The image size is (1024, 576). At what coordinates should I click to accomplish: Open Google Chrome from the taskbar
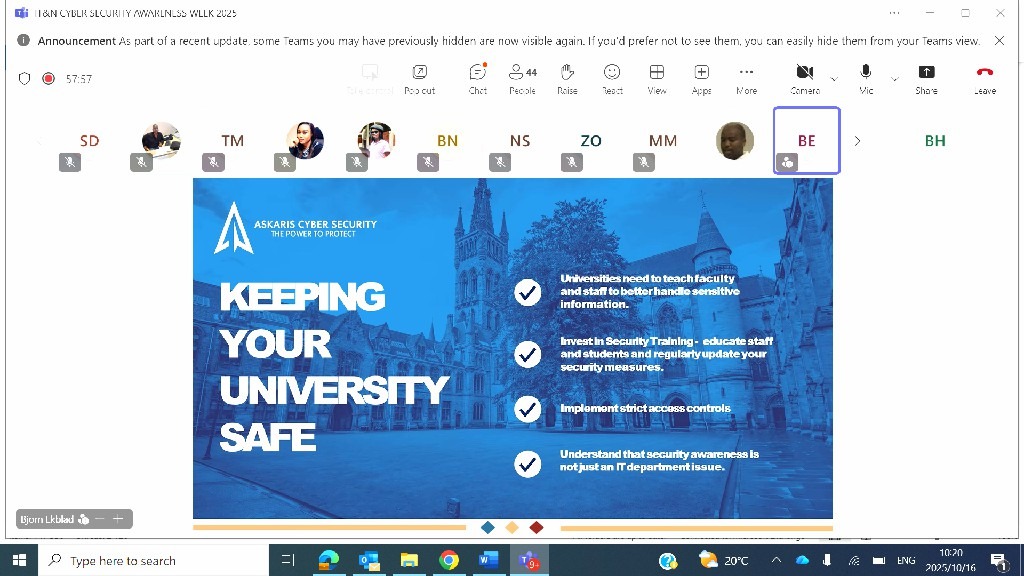pyautogui.click(x=449, y=561)
